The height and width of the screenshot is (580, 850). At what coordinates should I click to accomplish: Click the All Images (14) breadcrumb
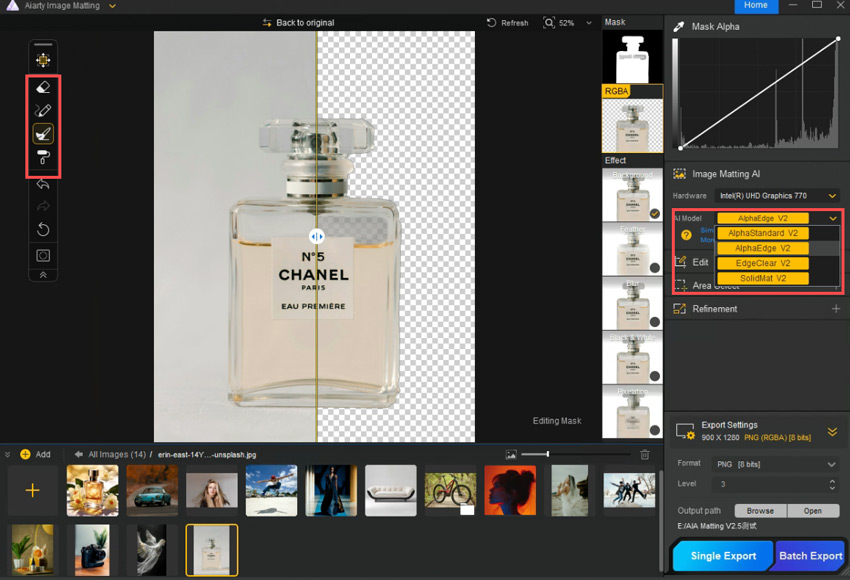coord(117,454)
